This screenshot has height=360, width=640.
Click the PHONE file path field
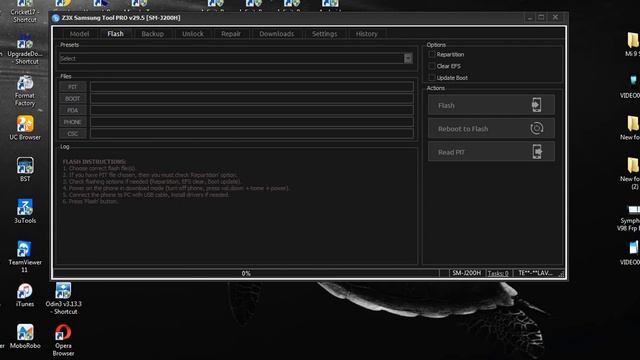252,122
